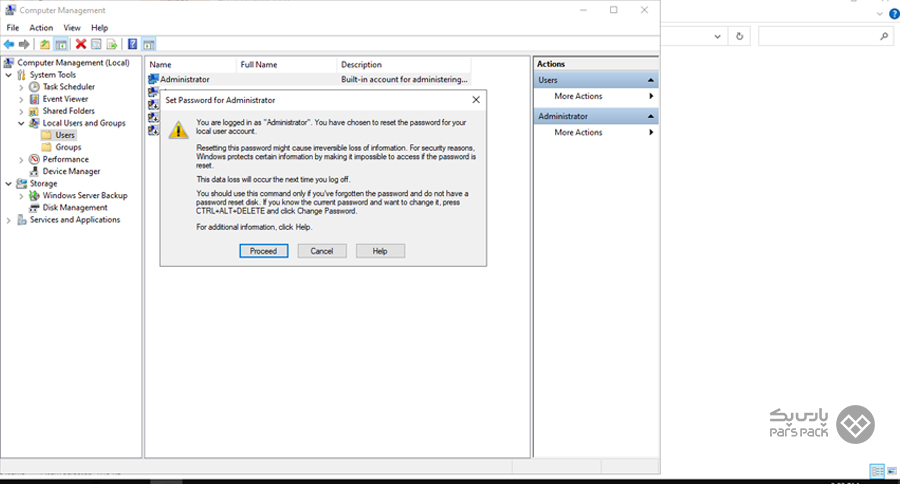This screenshot has width=900, height=484.
Task: Expand the Shared Folders node
Action: pyautogui.click(x=21, y=111)
